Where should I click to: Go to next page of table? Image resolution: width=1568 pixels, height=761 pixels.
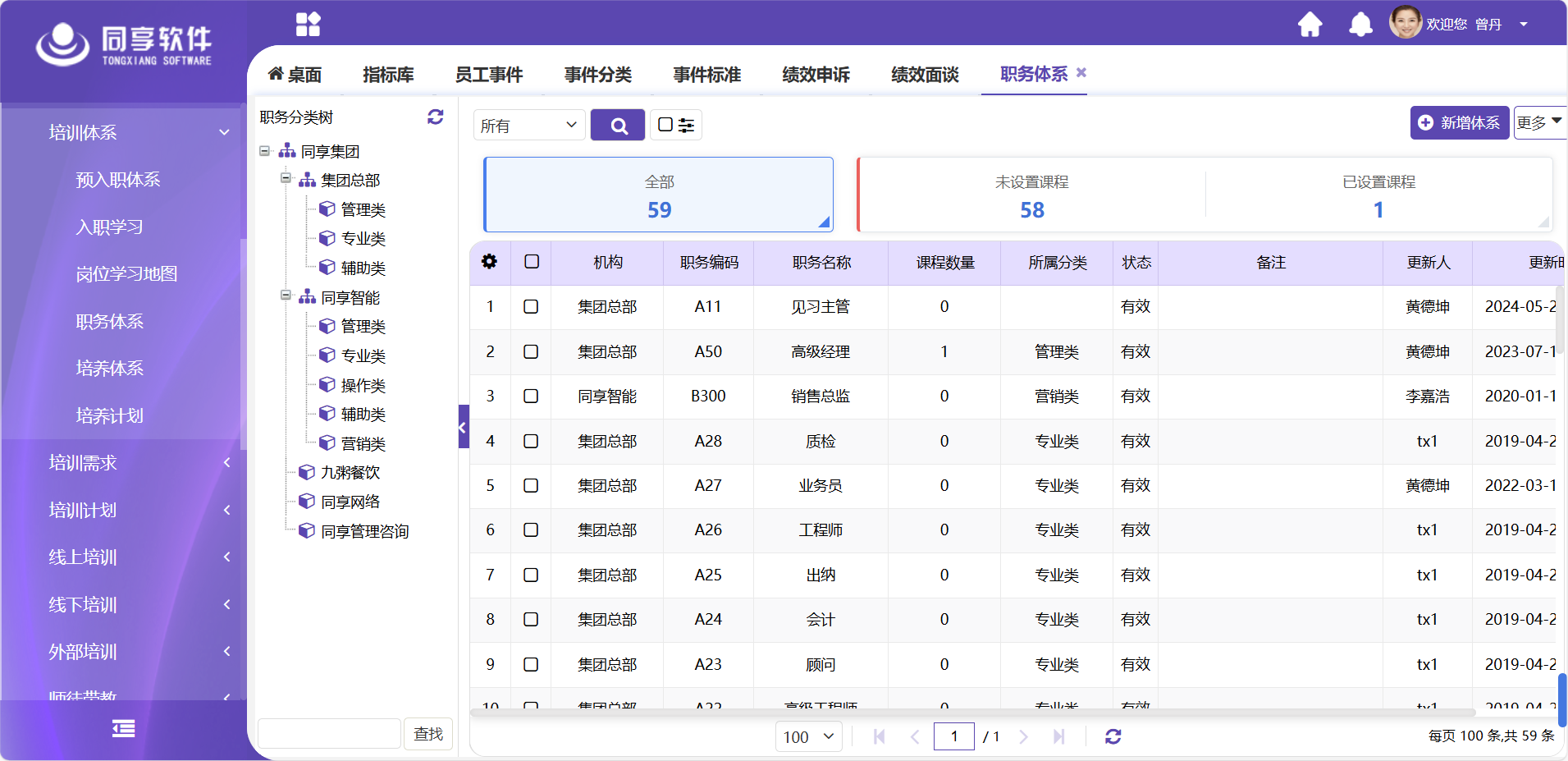point(1023,737)
